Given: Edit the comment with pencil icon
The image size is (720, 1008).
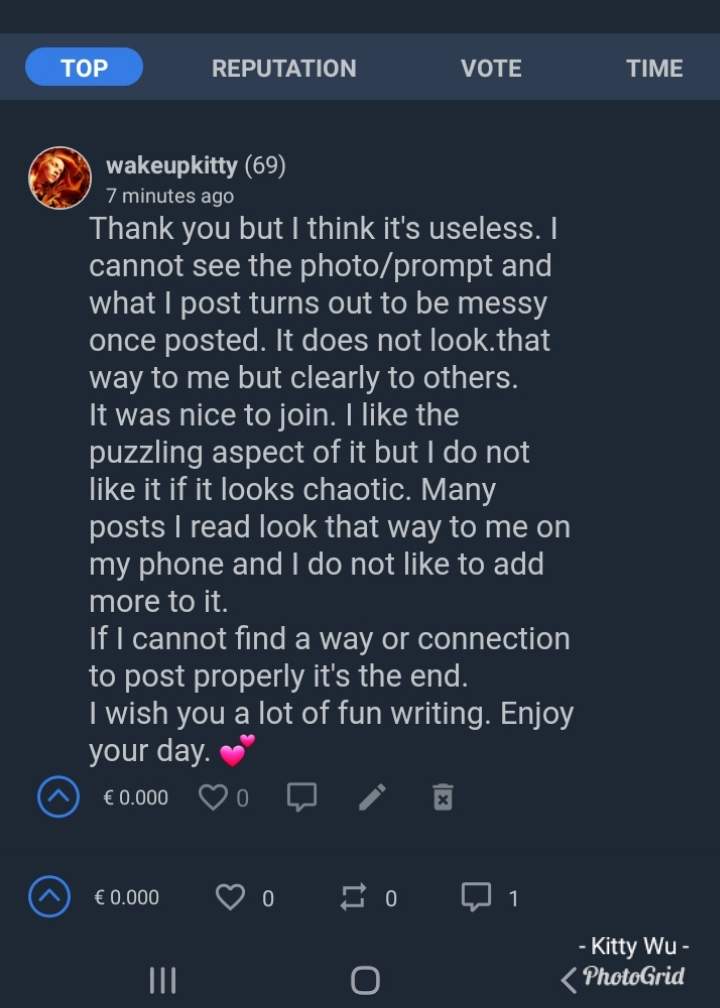Looking at the screenshot, I should [x=372, y=796].
